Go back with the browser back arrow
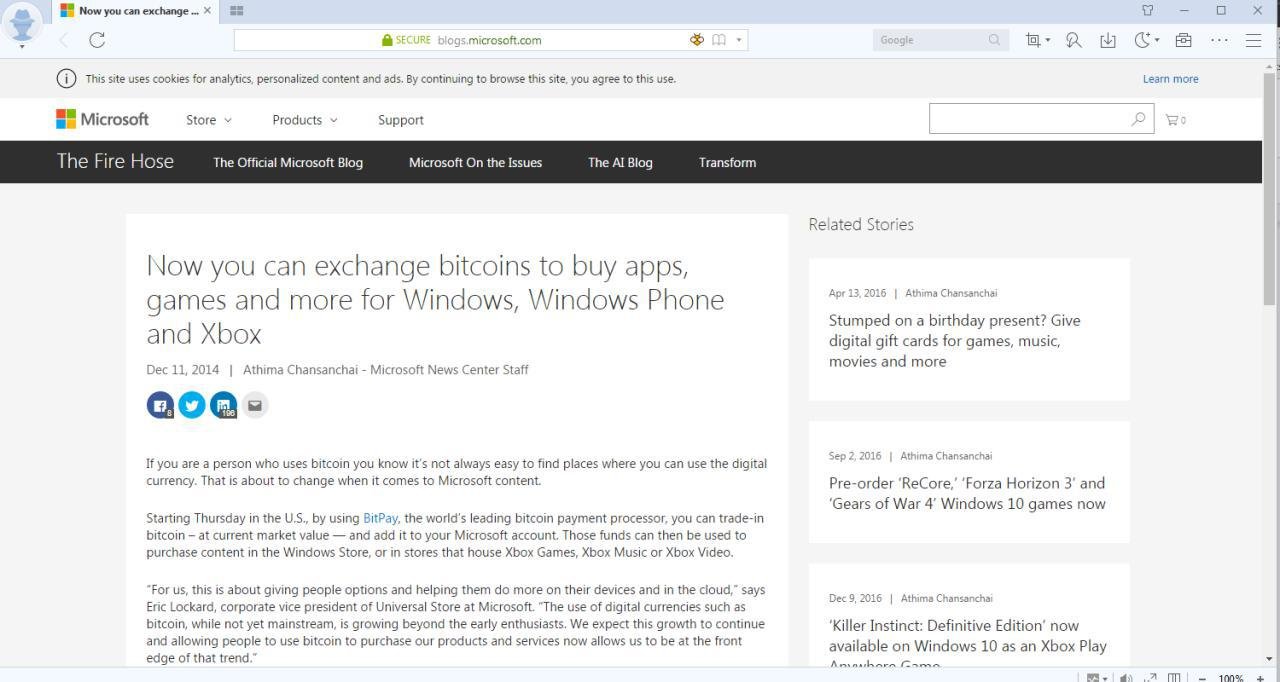The height and width of the screenshot is (682, 1280). pyautogui.click(x=64, y=40)
